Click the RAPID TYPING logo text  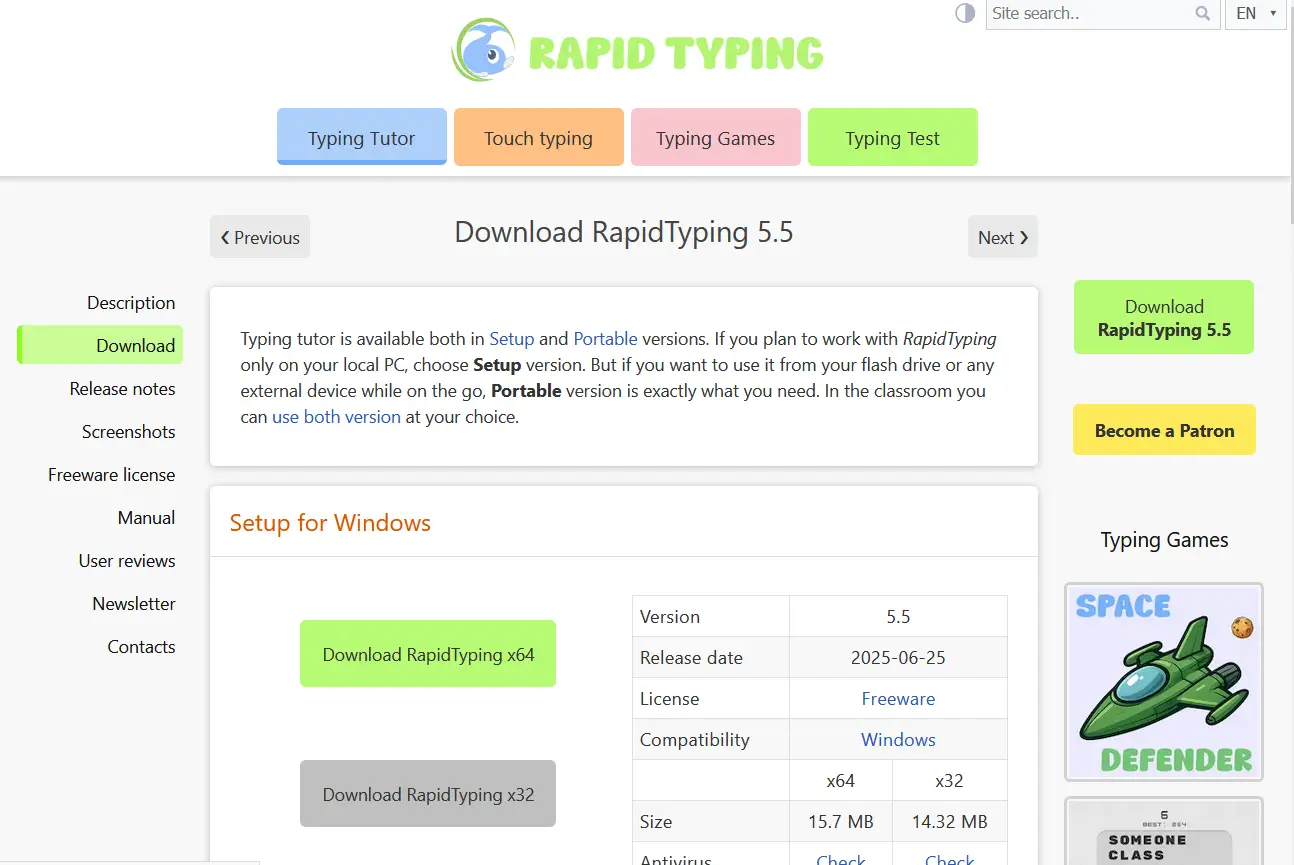(x=676, y=53)
